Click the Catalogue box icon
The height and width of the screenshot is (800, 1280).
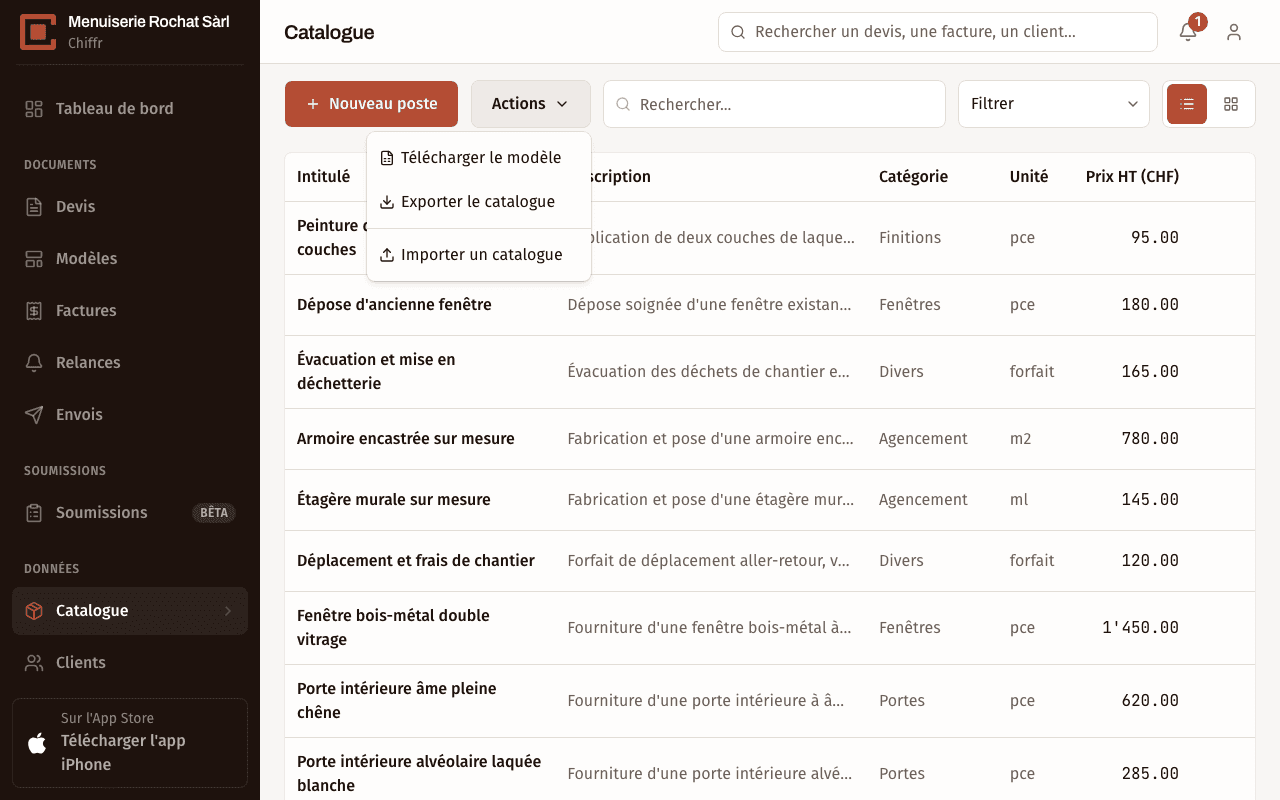(34, 611)
